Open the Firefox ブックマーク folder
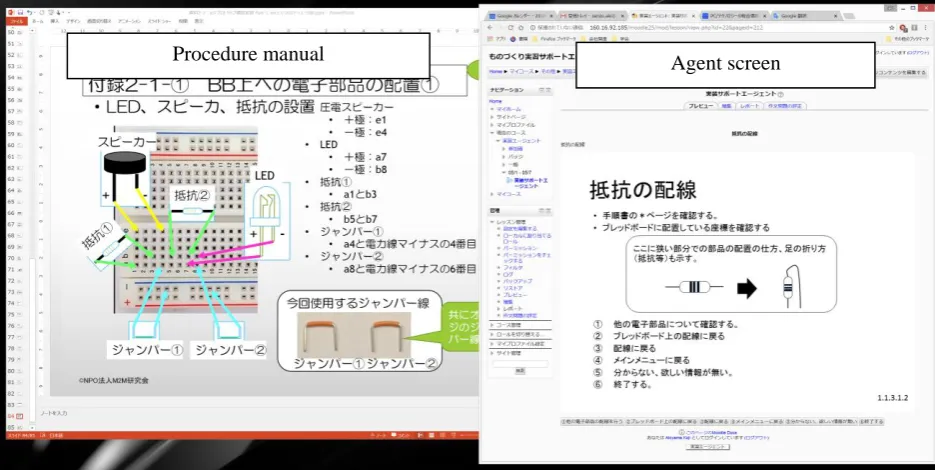 click(554, 39)
